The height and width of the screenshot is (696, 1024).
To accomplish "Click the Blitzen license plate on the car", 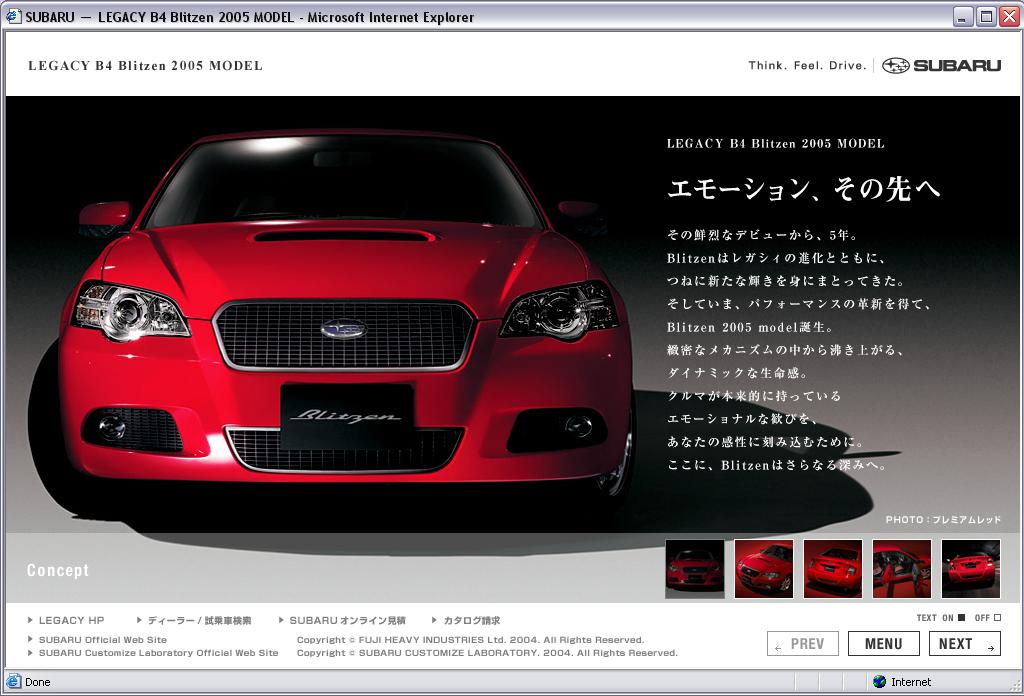I will (347, 416).
